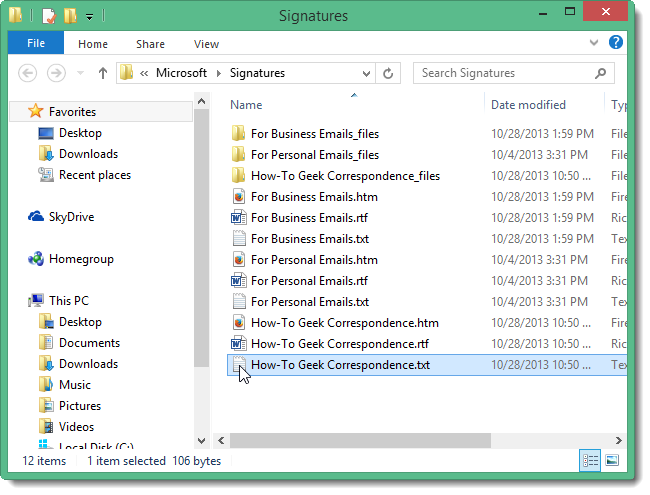The height and width of the screenshot is (495, 650).
Task: Select For Personal Emails.htm Firefox icon
Action: [x=238, y=260]
